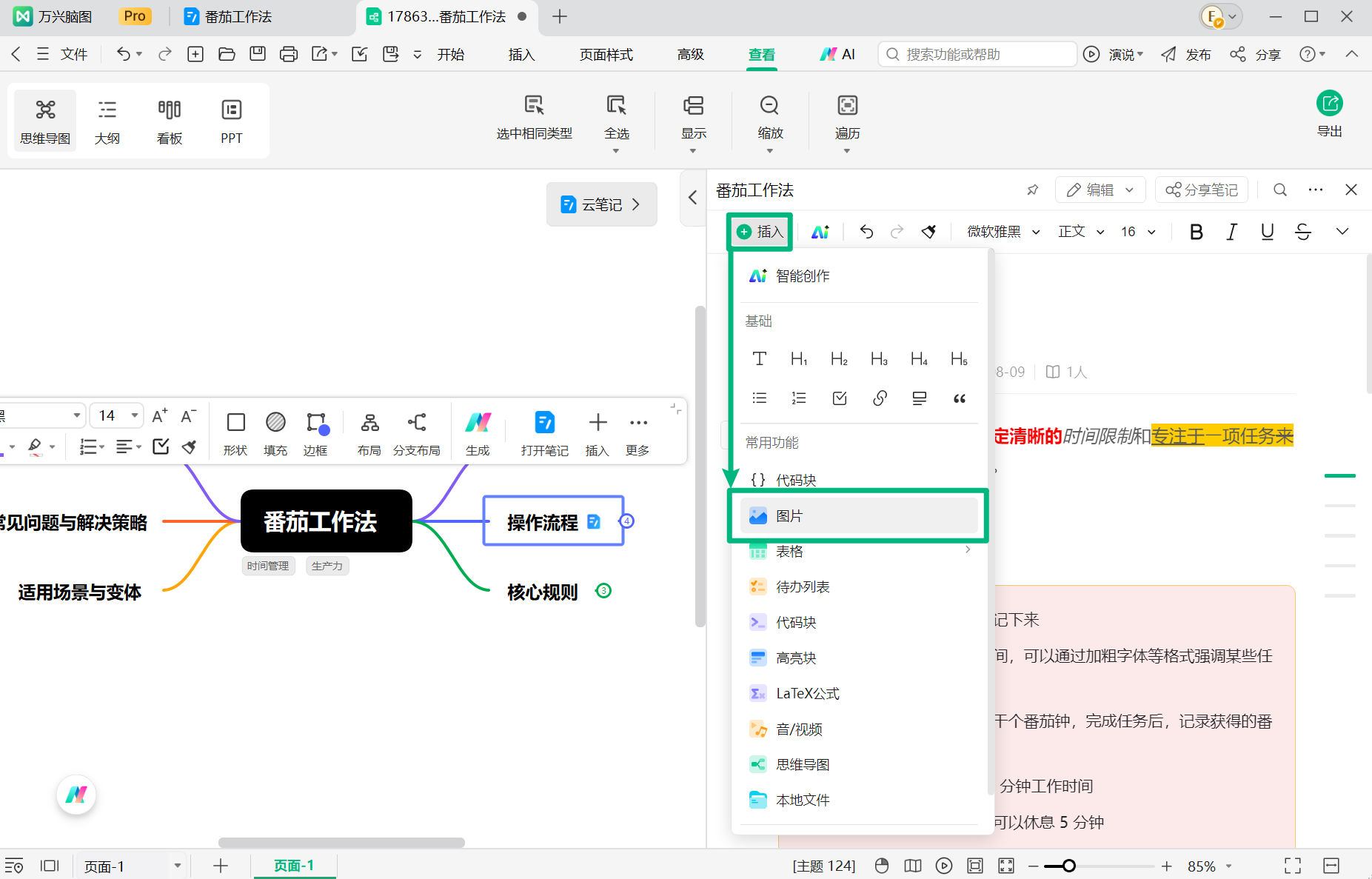
Task: Click the Generate (生成) AI icon
Action: point(478,432)
